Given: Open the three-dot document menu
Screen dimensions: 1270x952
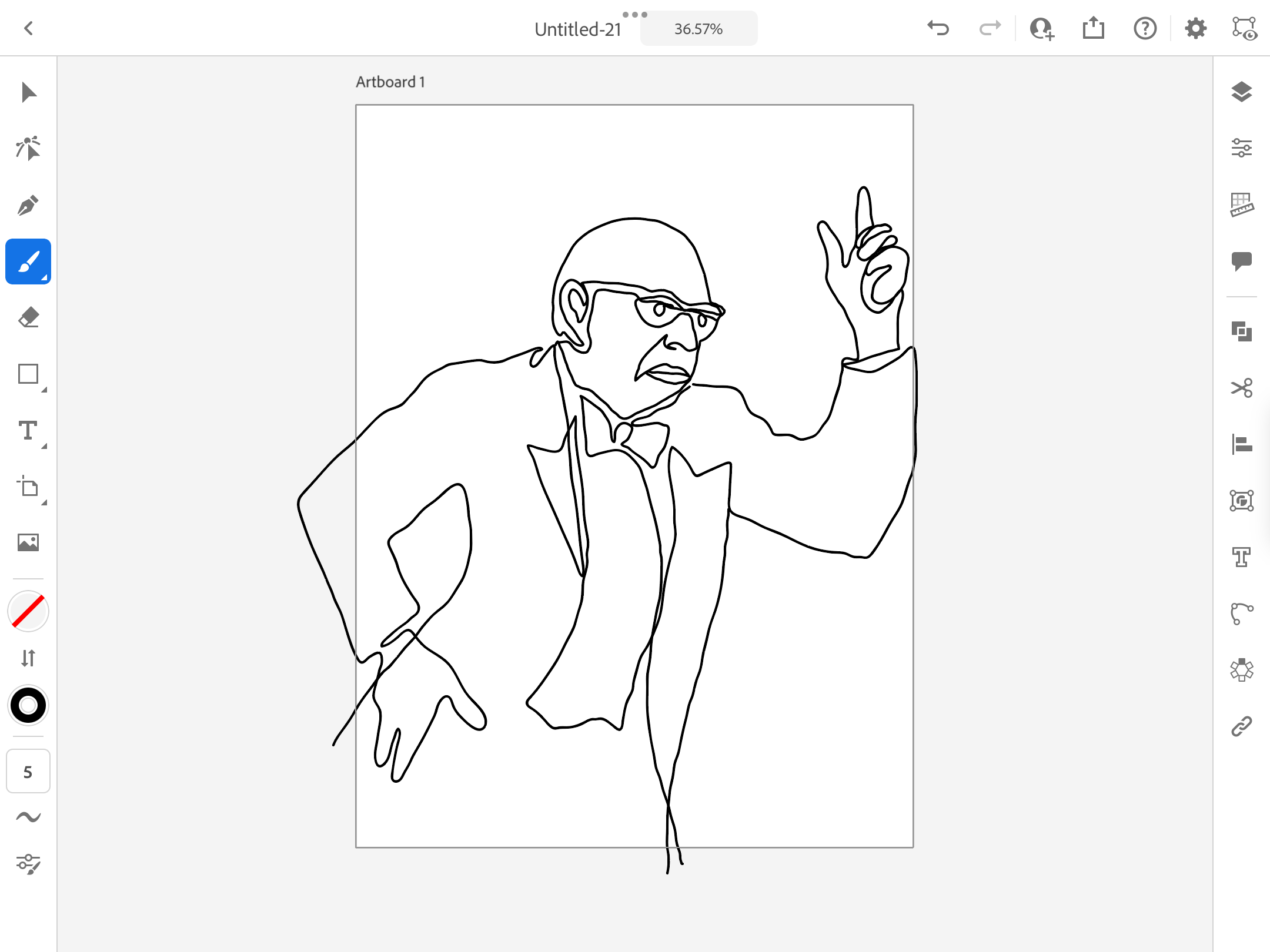Looking at the screenshot, I should tap(634, 14).
